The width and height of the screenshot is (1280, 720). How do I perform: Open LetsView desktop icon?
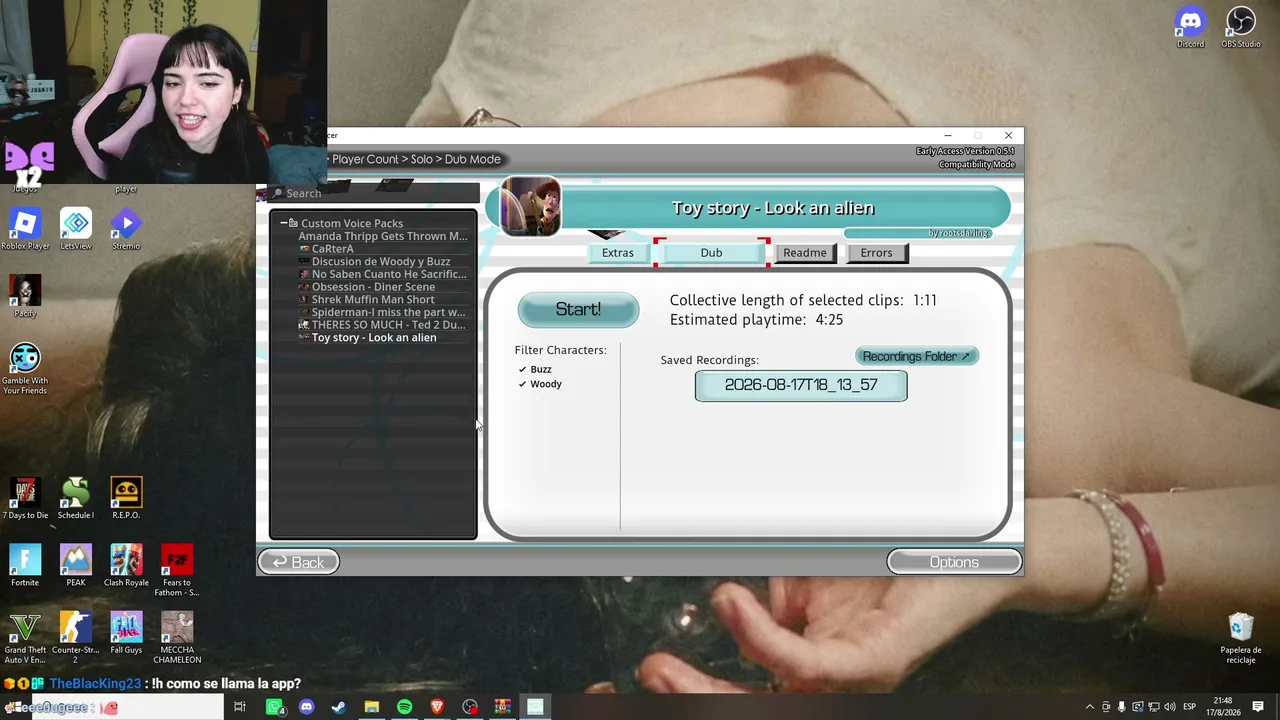tap(76, 229)
